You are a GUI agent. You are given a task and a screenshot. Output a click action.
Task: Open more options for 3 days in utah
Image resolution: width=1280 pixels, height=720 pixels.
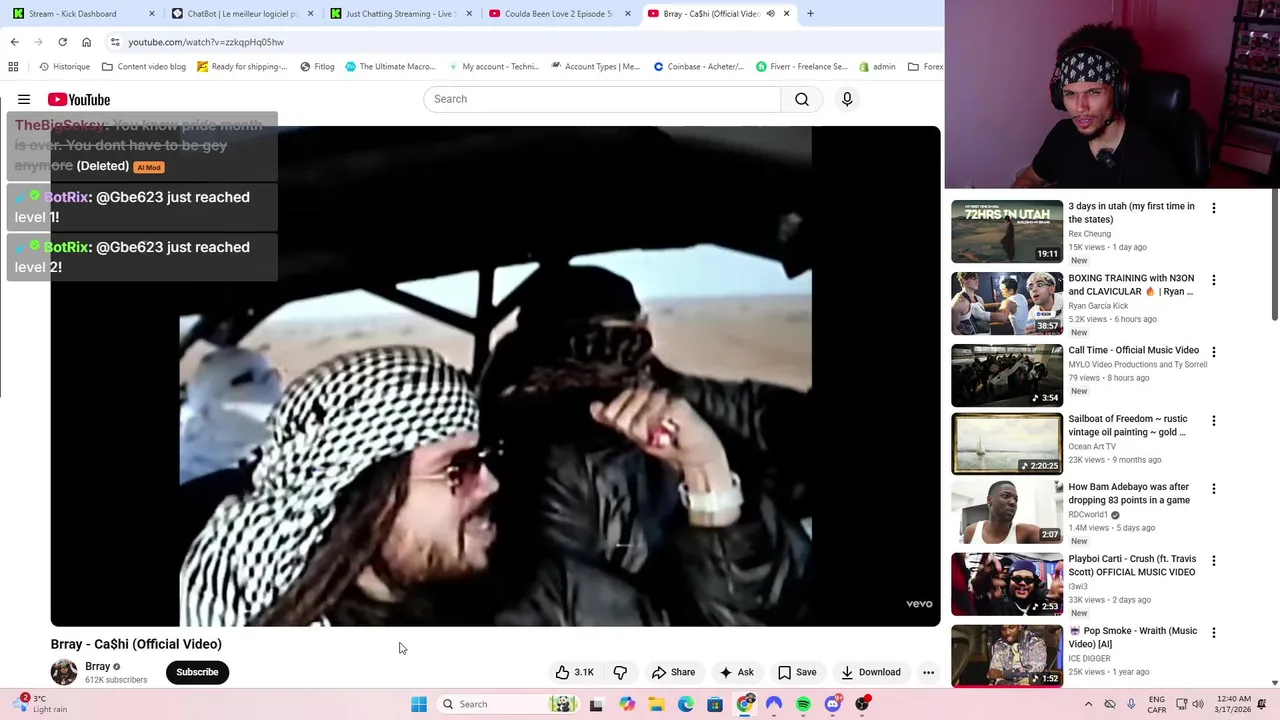click(x=1213, y=208)
